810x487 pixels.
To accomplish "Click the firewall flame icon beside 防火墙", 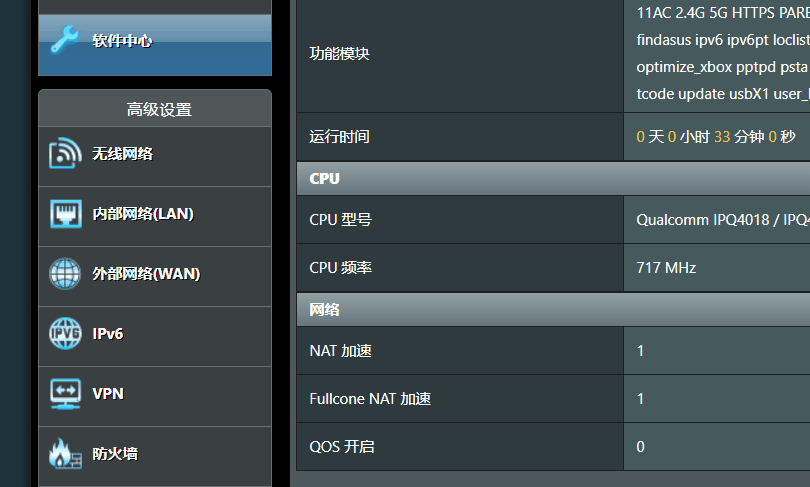I will pos(65,454).
